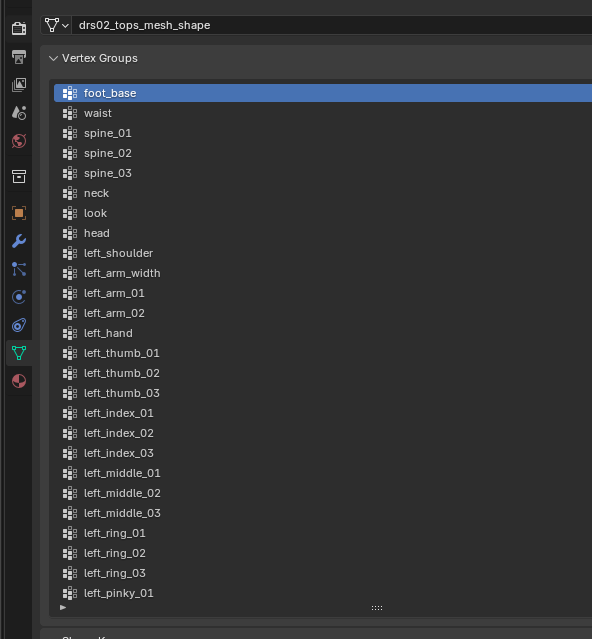Select the left_thumb_03 vertex group
The width and height of the screenshot is (592, 639).
pyautogui.click(x=323, y=393)
